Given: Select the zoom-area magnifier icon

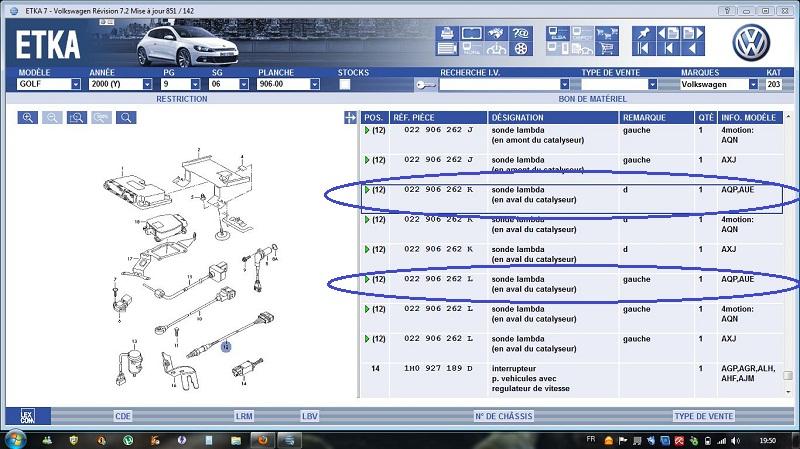Looking at the screenshot, I should pos(77,118).
